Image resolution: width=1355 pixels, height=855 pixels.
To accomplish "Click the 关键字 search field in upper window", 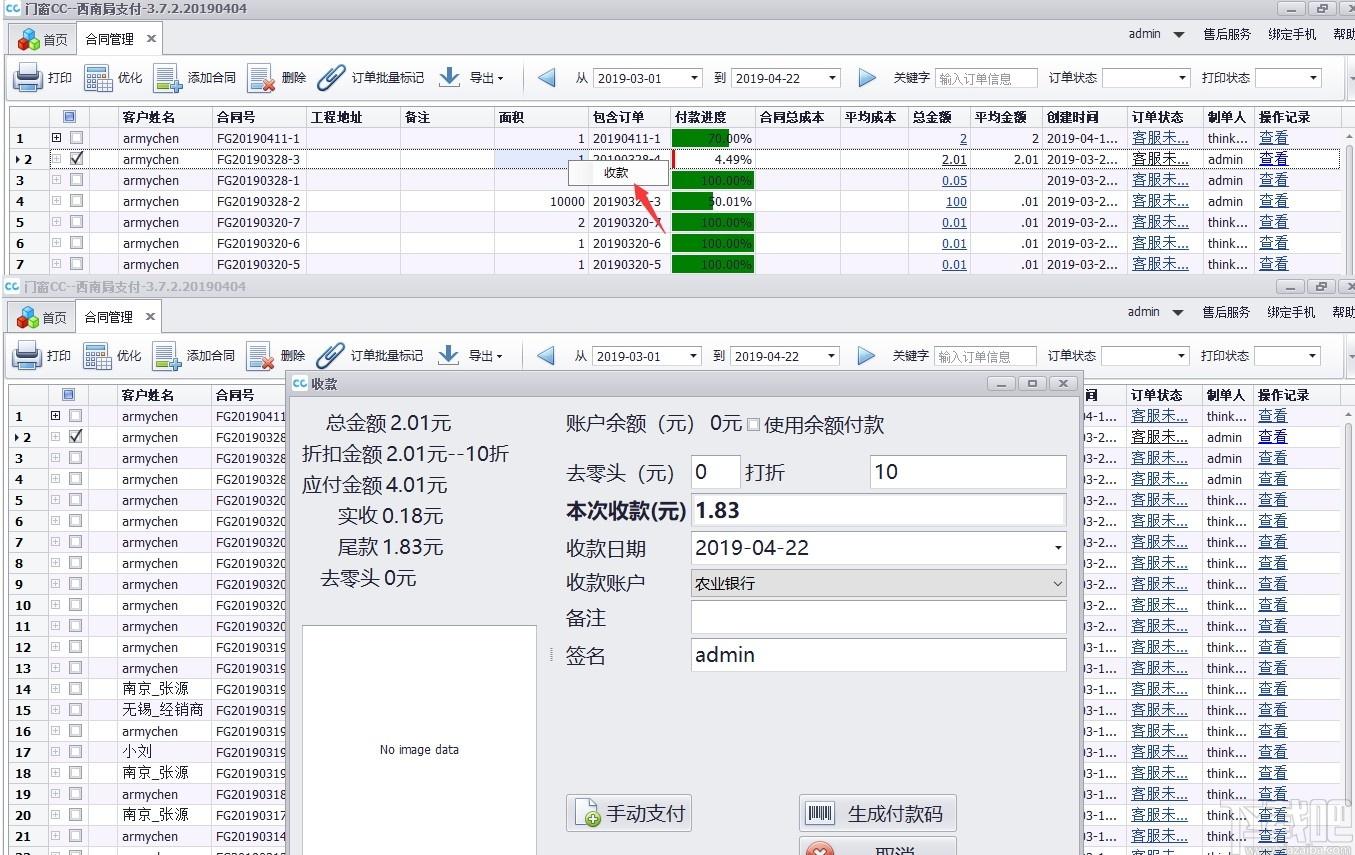I will (986, 78).
